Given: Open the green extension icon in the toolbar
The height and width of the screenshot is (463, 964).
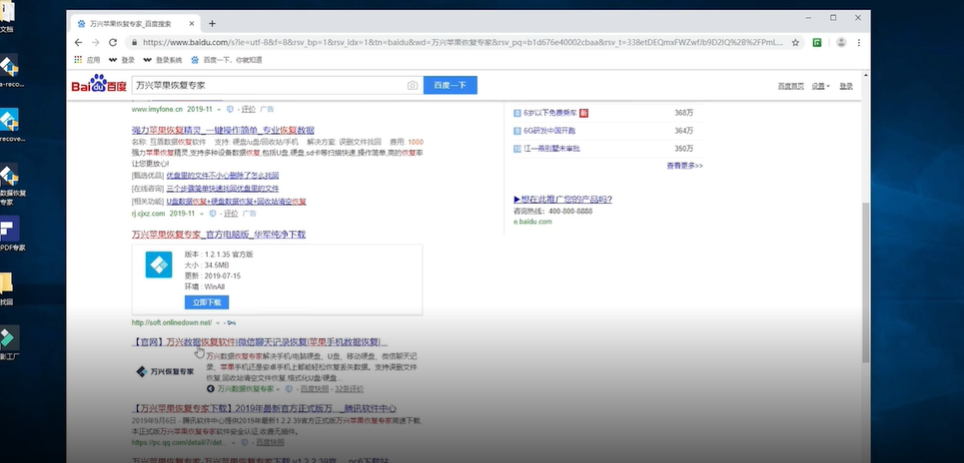Looking at the screenshot, I should (817, 42).
